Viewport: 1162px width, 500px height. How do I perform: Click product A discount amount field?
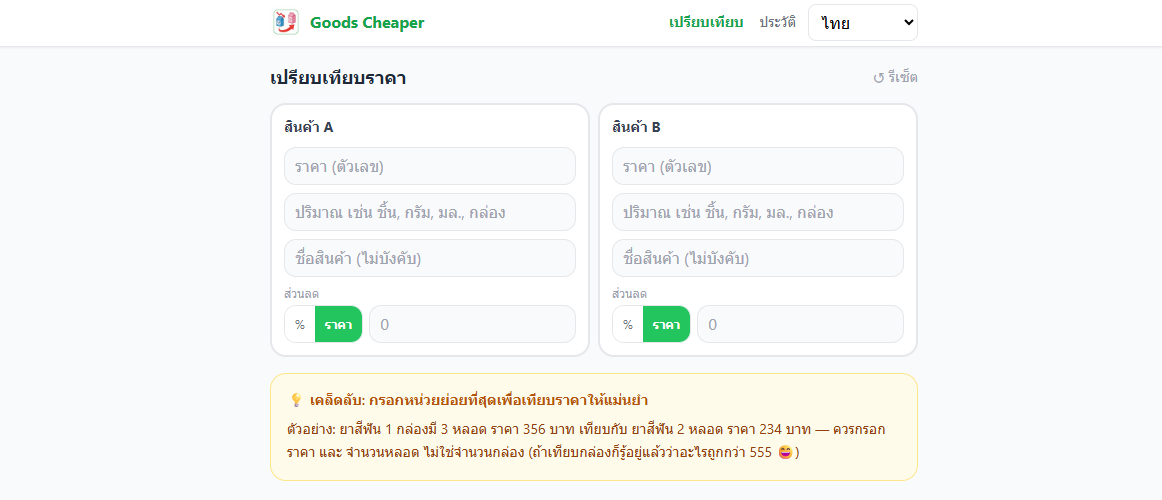pos(472,324)
